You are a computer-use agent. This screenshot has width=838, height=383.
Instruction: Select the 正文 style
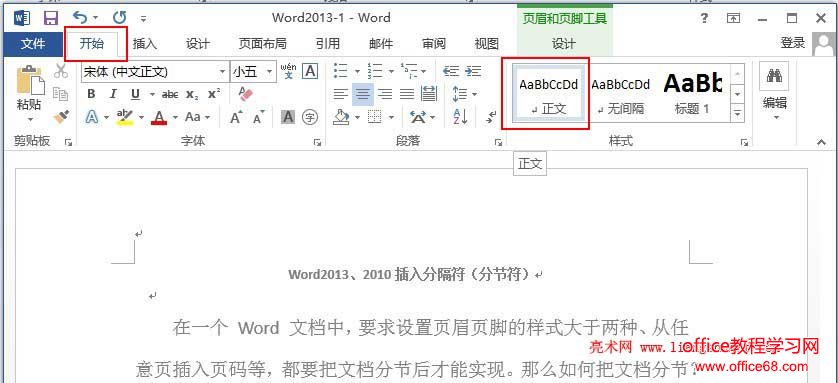coord(548,94)
